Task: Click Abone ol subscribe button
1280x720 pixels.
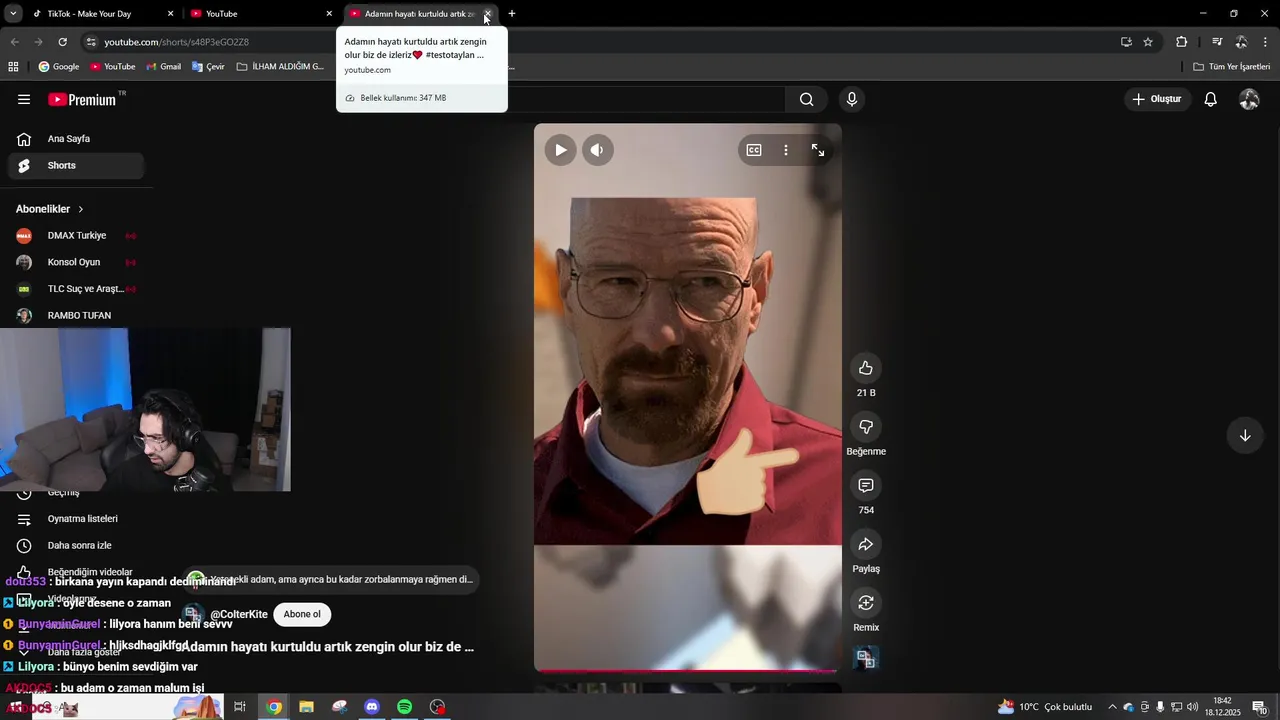Action: pyautogui.click(x=302, y=614)
